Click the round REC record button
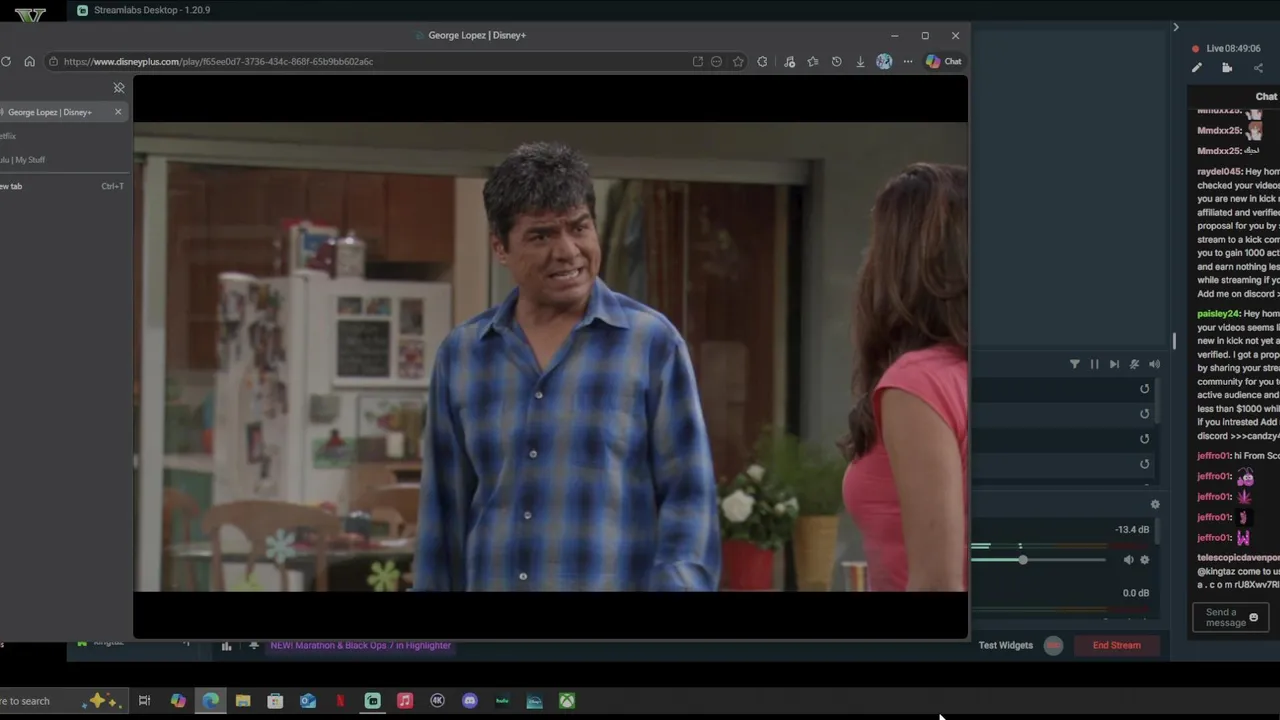 tap(1053, 645)
